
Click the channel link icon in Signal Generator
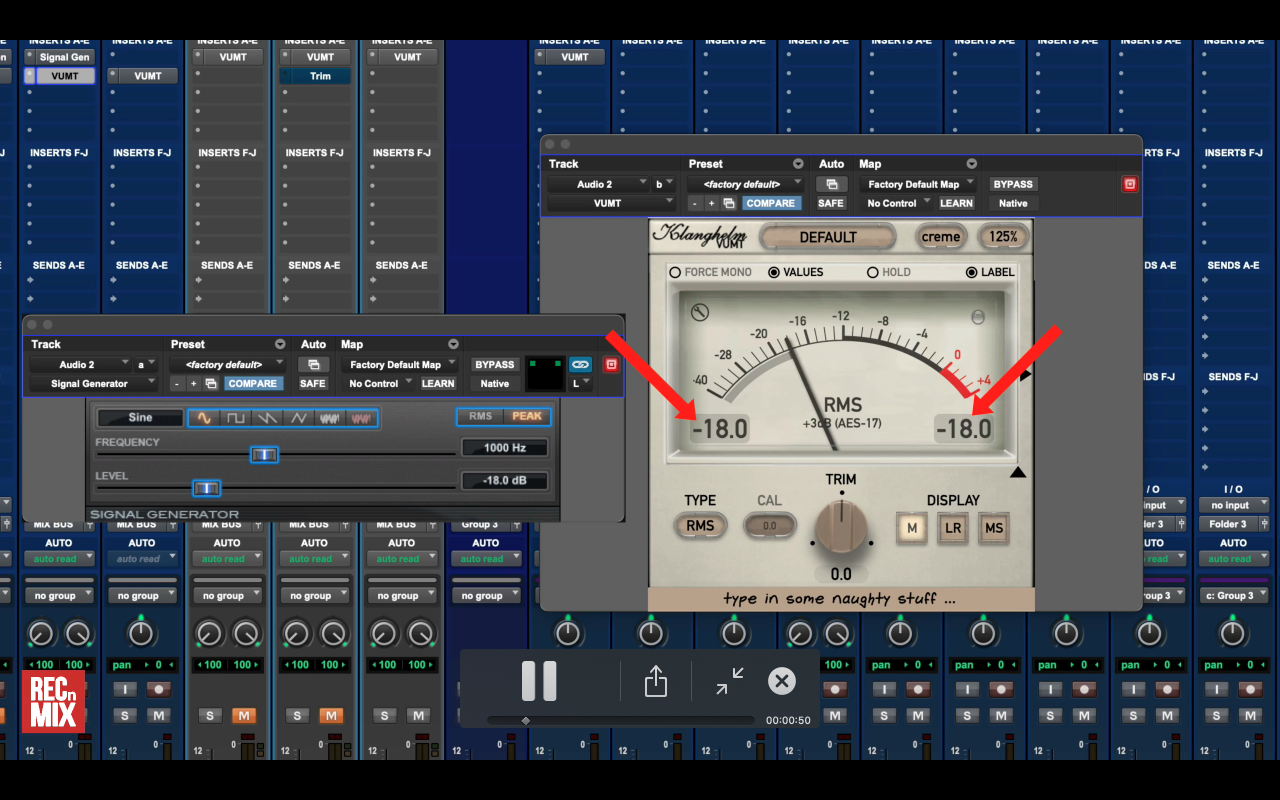(x=580, y=365)
